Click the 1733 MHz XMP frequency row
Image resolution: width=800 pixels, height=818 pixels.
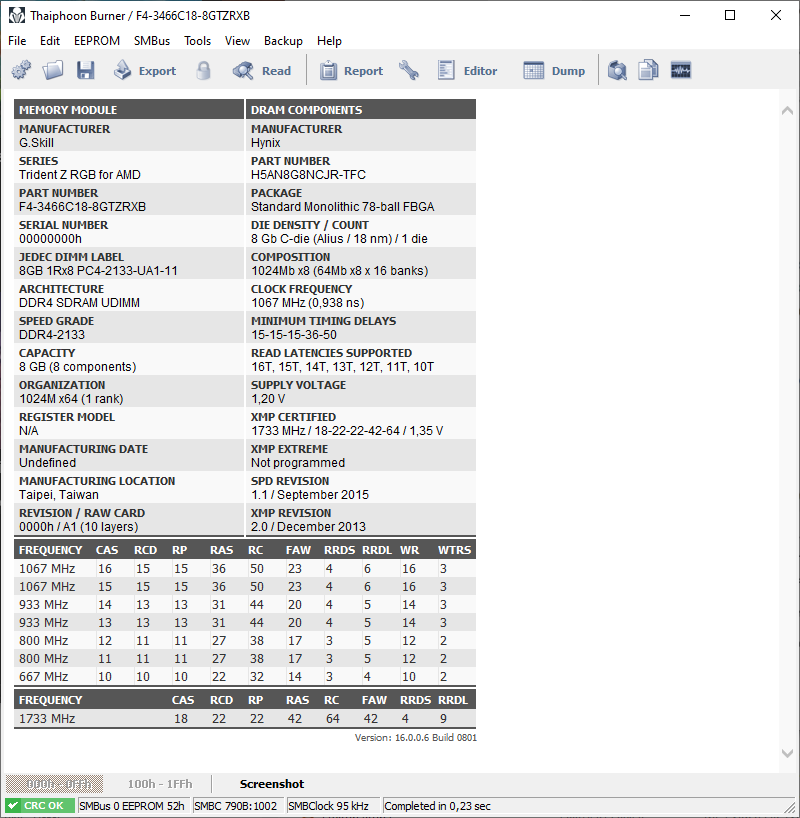tap(245, 718)
